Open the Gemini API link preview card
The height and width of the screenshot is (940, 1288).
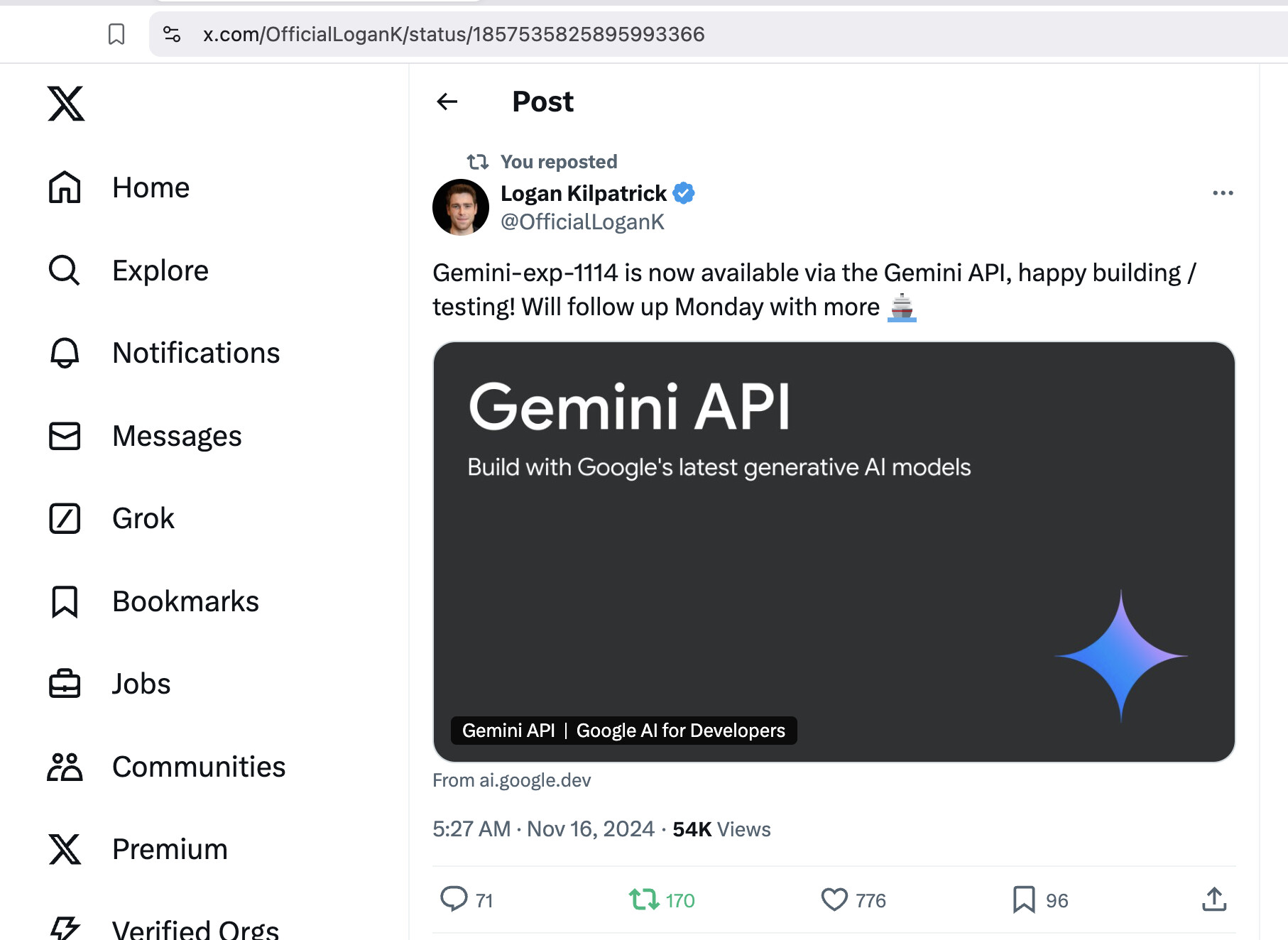[x=834, y=552]
